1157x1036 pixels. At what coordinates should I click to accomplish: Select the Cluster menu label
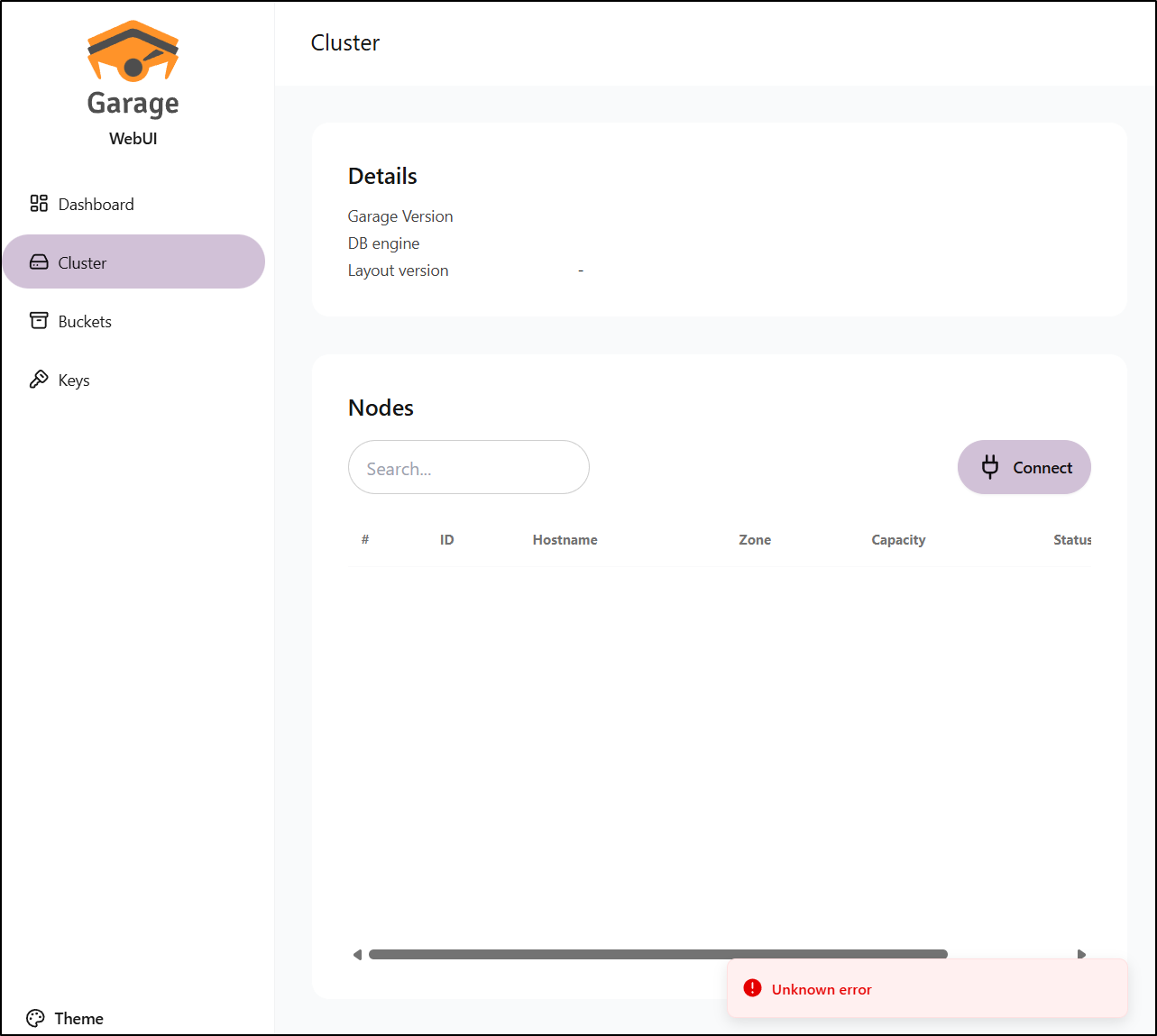tap(82, 263)
